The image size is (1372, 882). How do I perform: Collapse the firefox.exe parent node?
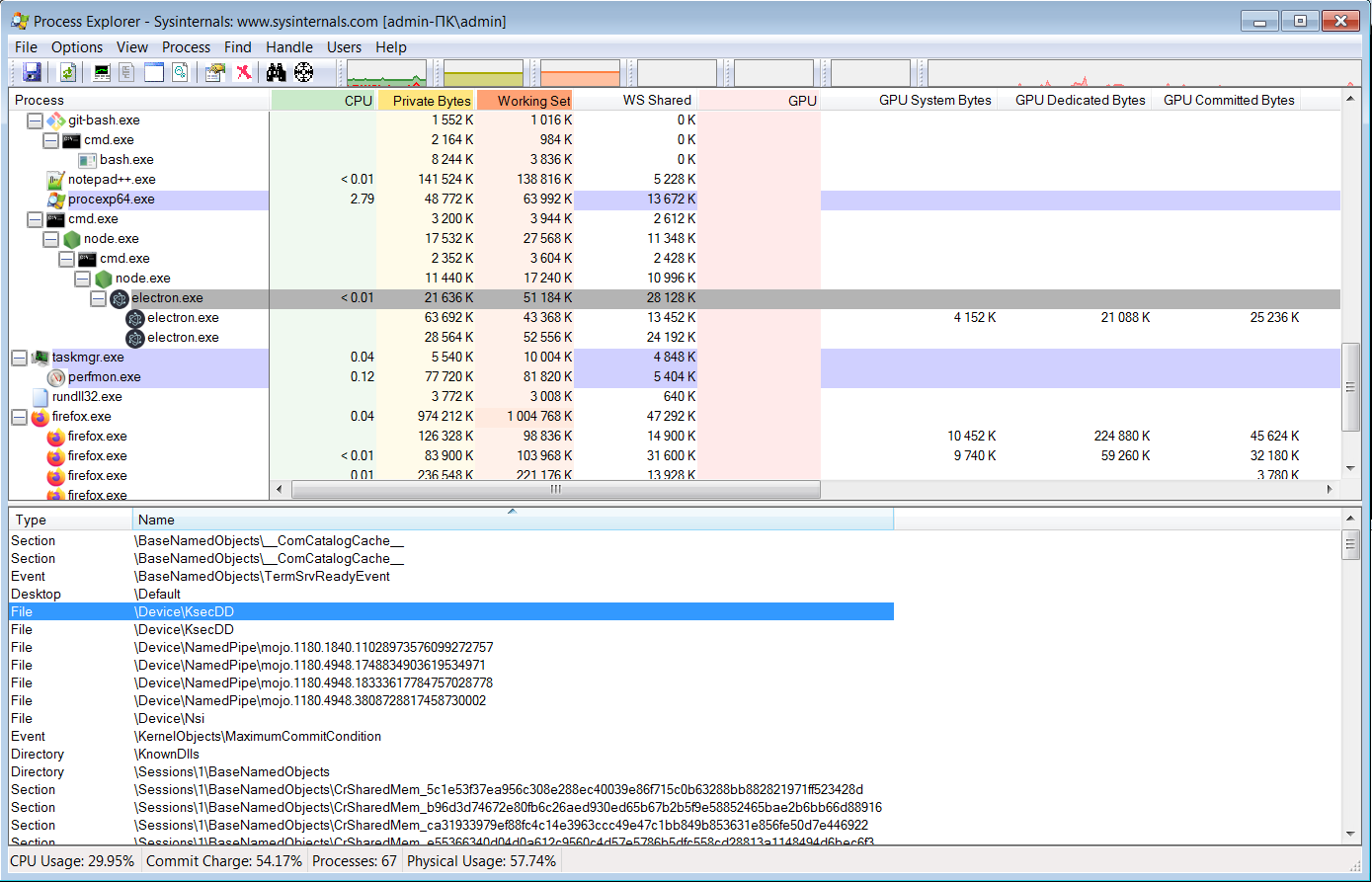[x=19, y=417]
